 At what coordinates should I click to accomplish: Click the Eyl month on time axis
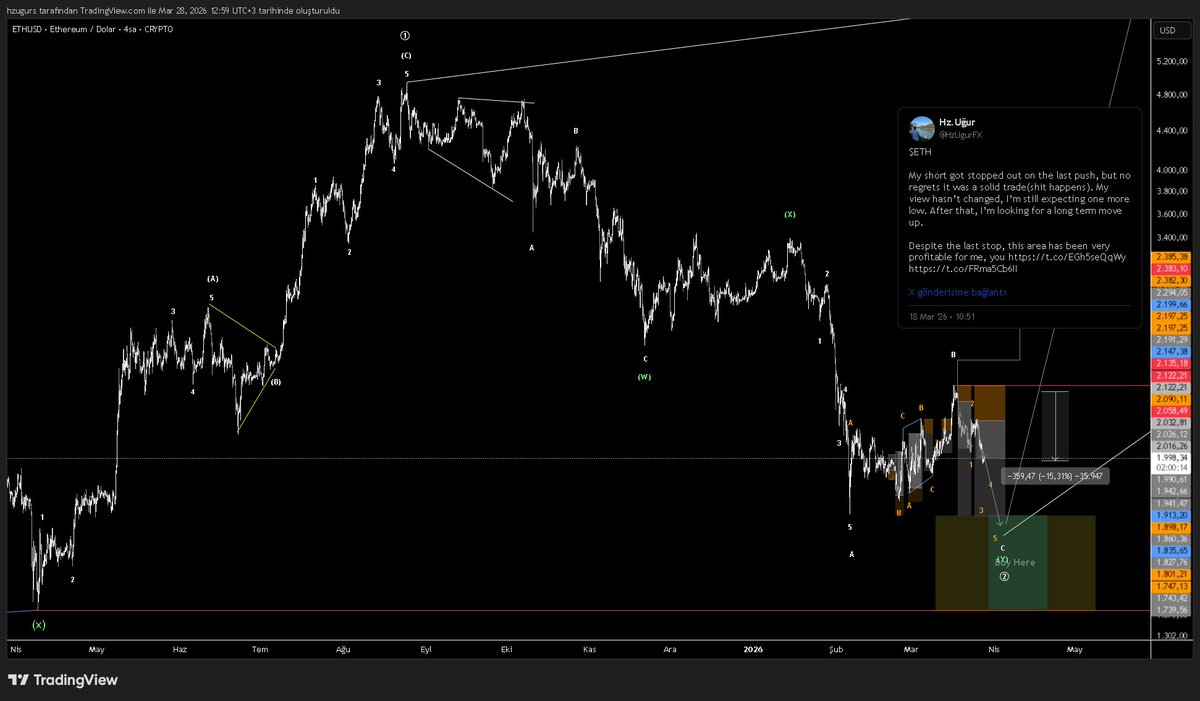point(425,649)
